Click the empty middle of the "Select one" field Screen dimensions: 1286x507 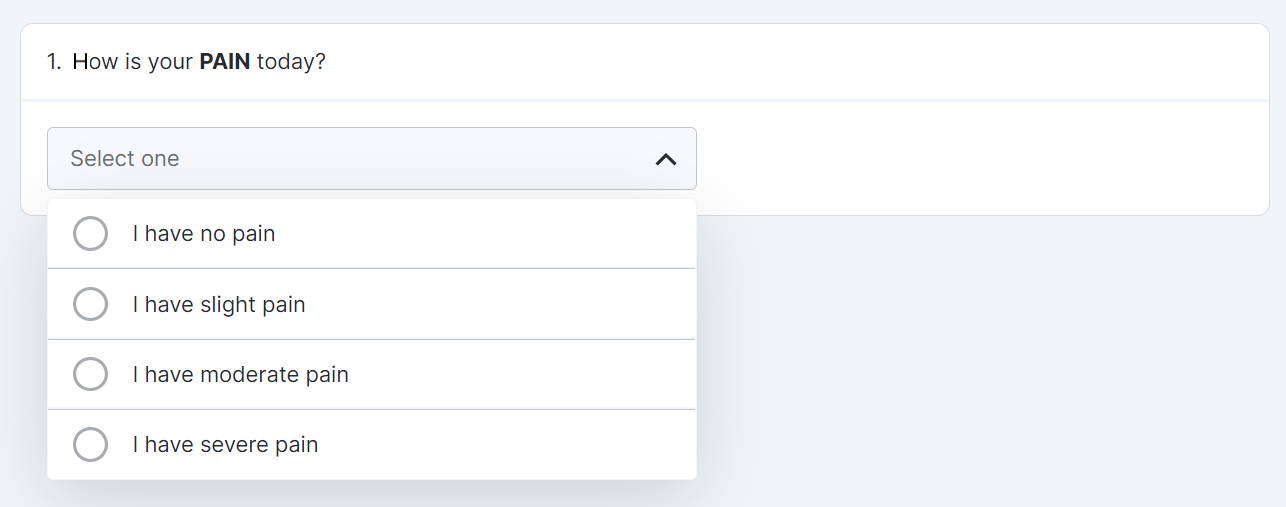click(400, 159)
